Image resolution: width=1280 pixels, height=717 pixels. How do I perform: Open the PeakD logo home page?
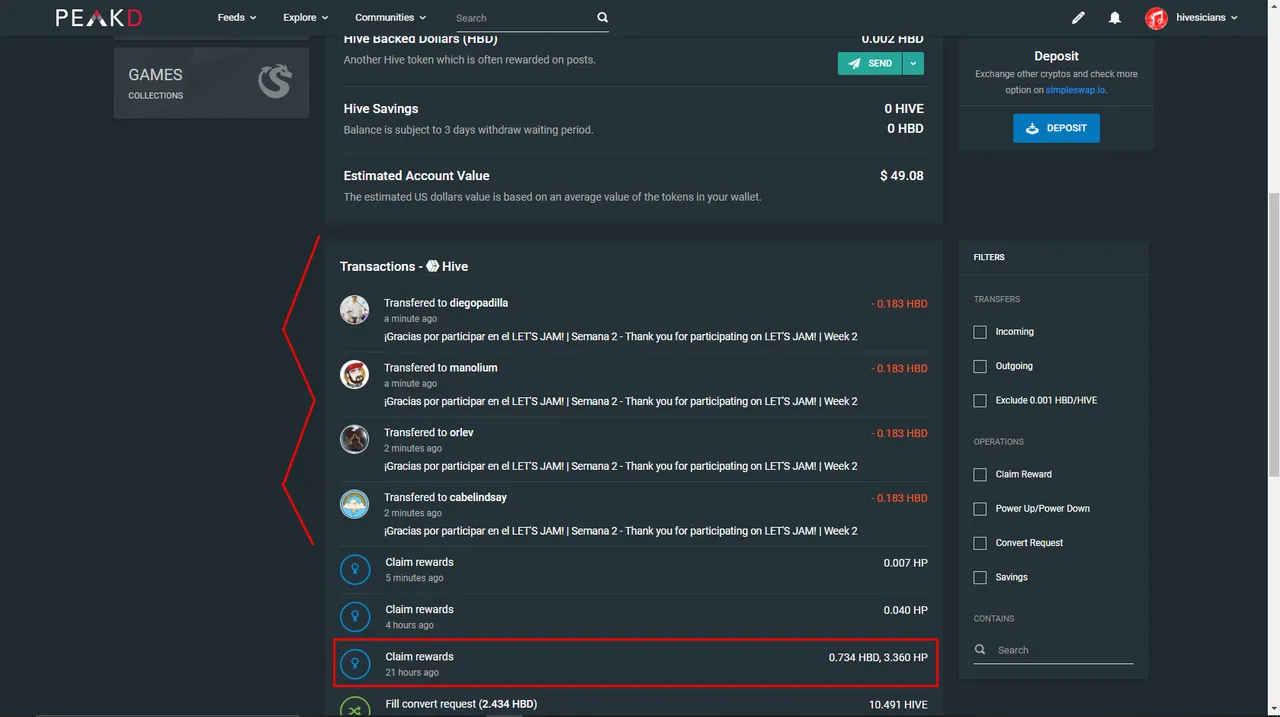tap(99, 17)
